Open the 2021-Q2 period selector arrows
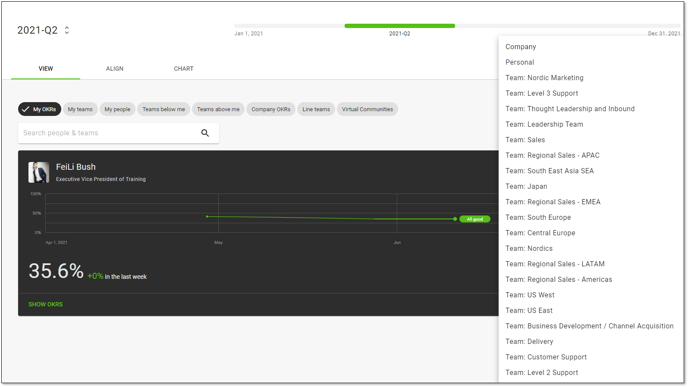Image resolution: width=688 pixels, height=387 pixels. [x=67, y=30]
